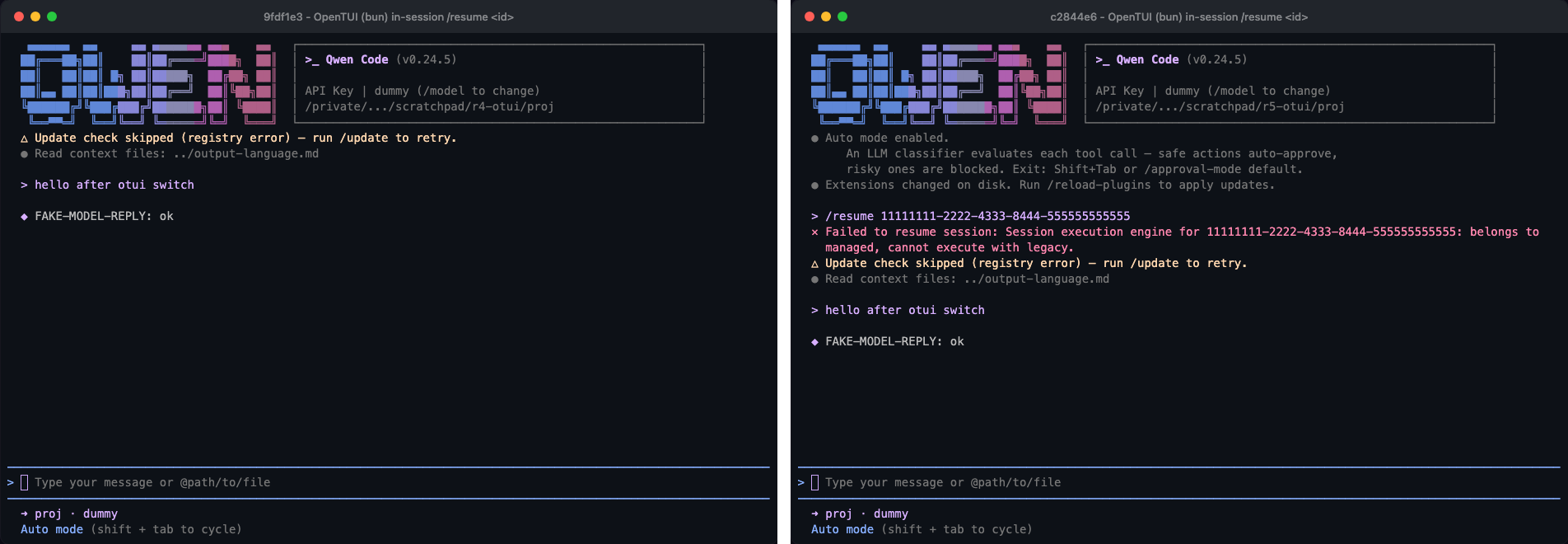
Task: Click "hello after otui switch" prompt in the 9fdf1e3 window
Action: 114,185
